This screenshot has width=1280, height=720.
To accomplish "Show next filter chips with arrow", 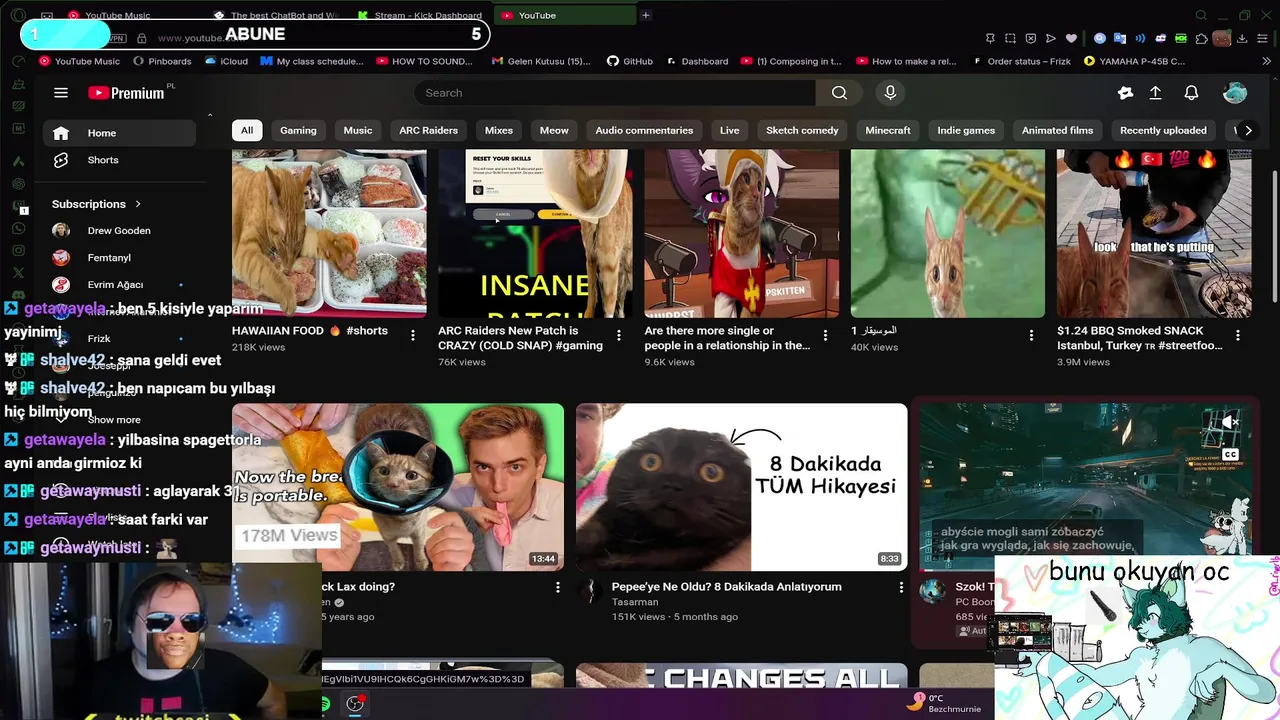I will [1248, 130].
